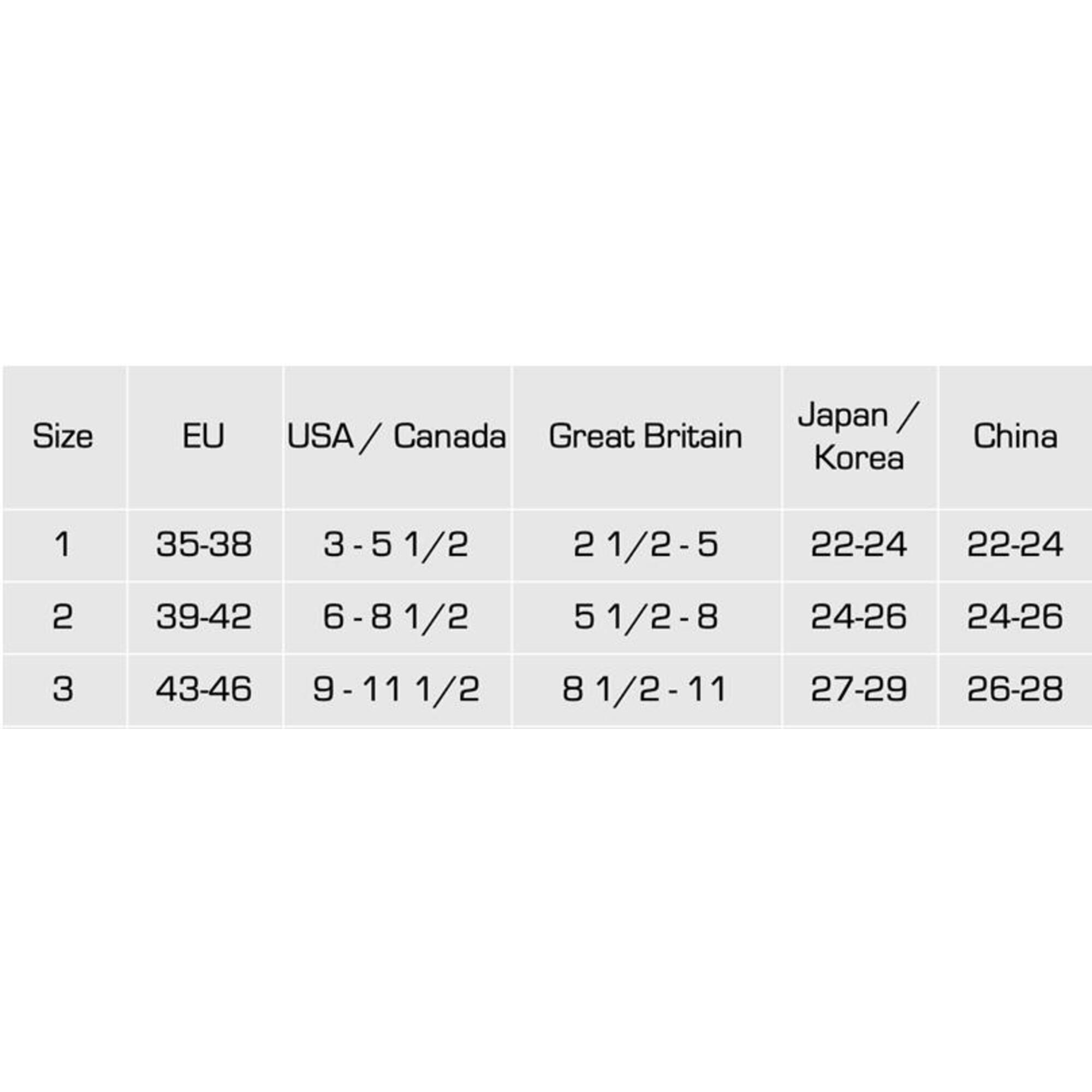Click the China 26-28 cell
This screenshot has width=1092, height=1092.
[x=1014, y=689]
